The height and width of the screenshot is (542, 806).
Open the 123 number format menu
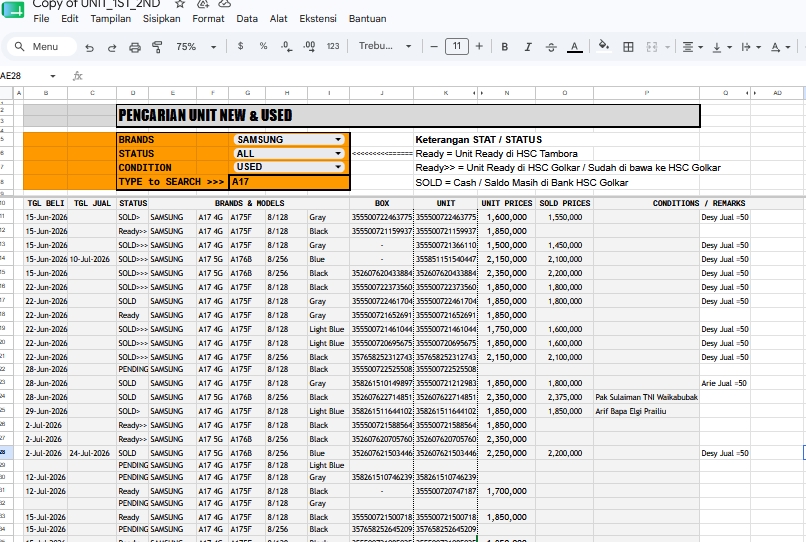pos(333,46)
